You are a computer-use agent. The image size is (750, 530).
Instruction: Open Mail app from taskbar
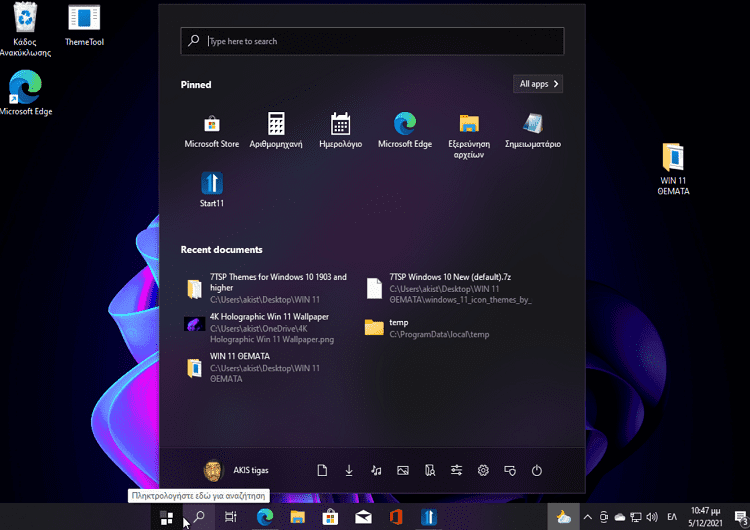click(363, 517)
